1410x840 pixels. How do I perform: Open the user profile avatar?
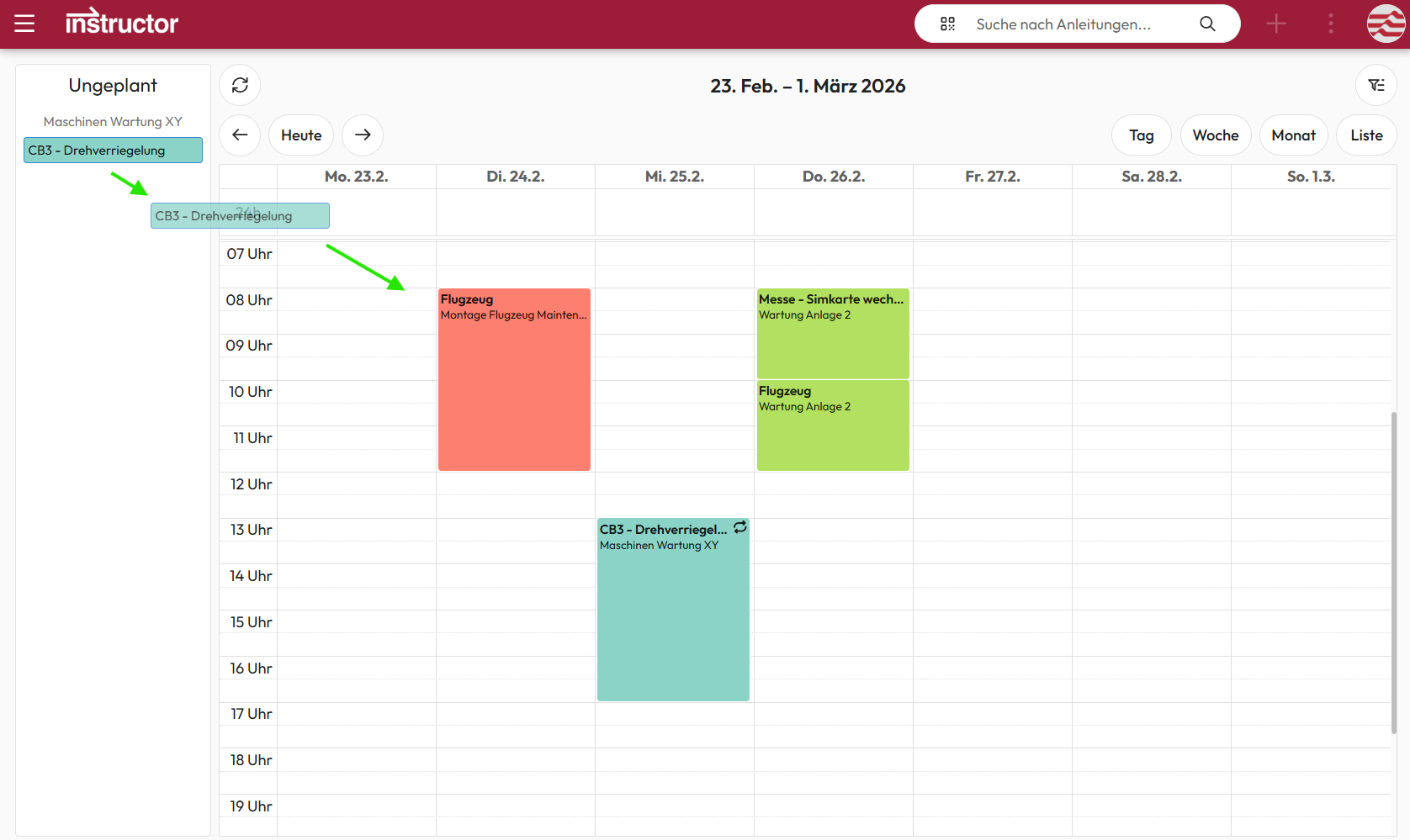[x=1386, y=24]
